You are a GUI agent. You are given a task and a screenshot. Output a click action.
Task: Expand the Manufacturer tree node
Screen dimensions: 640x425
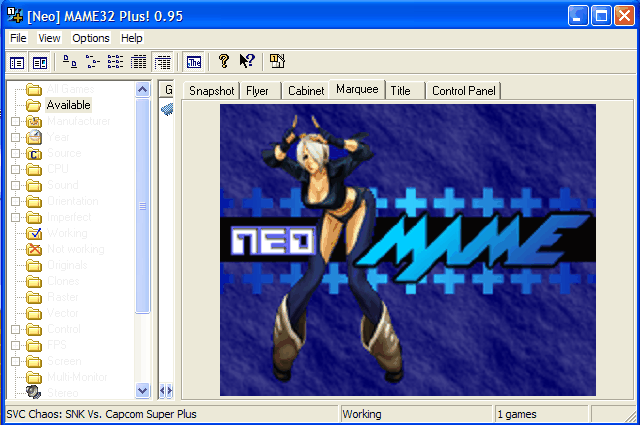pos(15,121)
